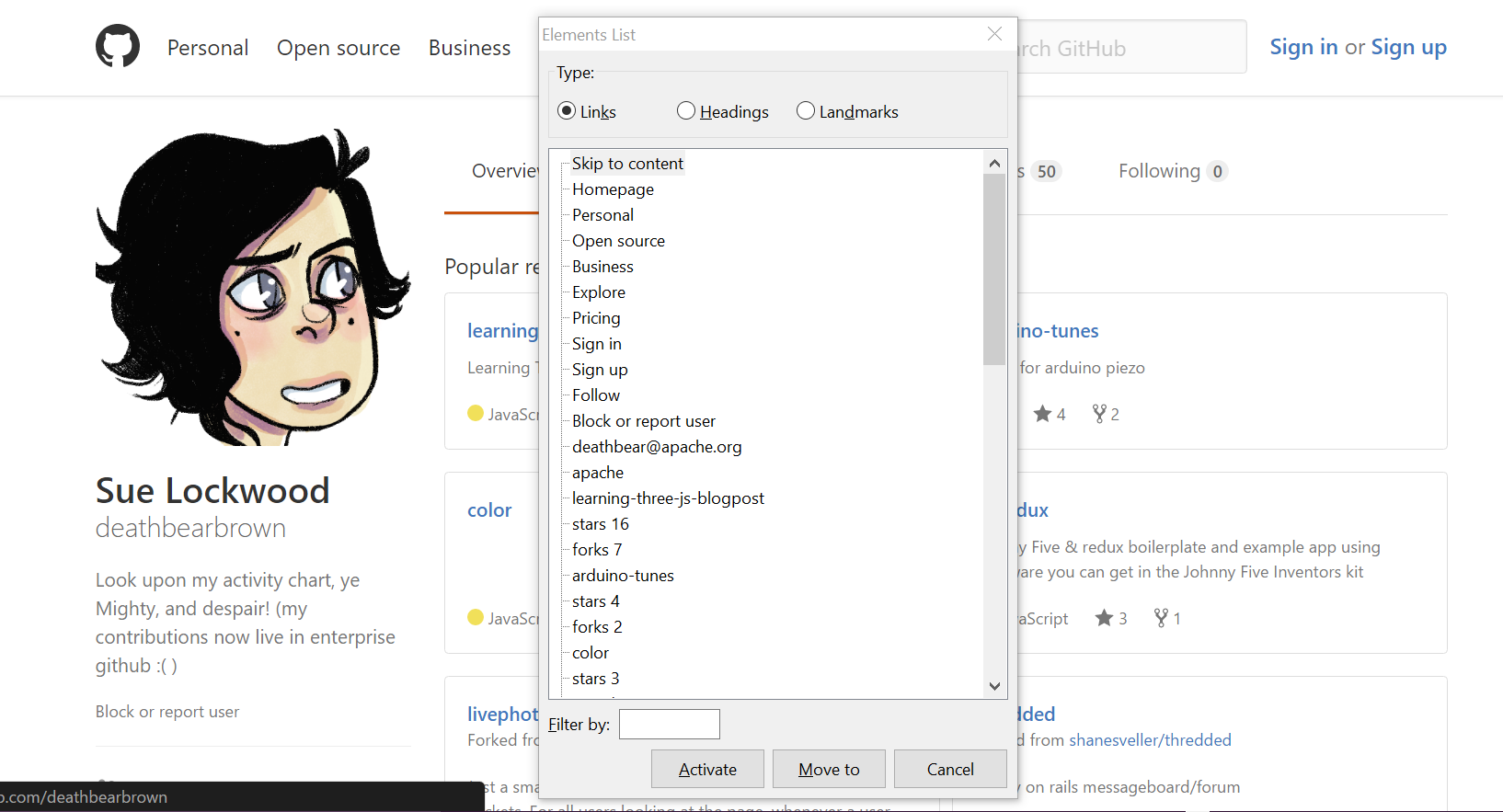Viewport: 1503px width, 812px height.
Task: Open shanesveller/thredded link
Action: pos(1150,740)
